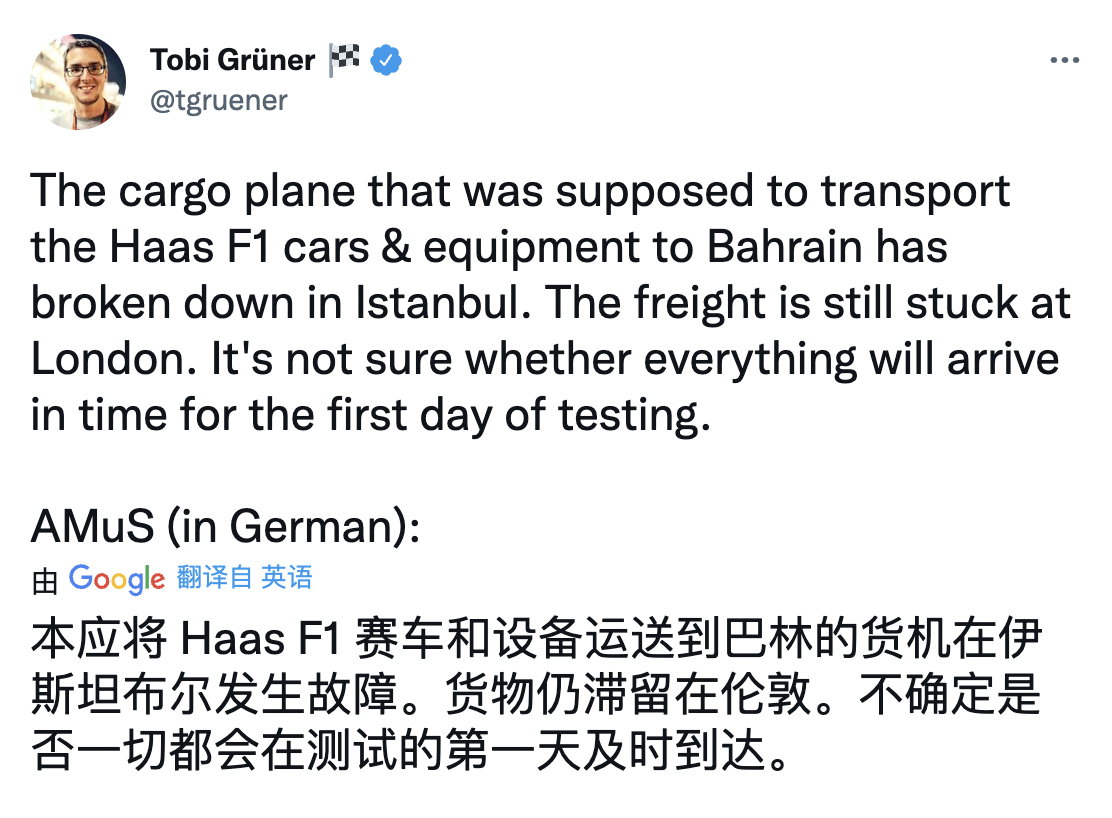Click the 翻译自 translation source link

pyautogui.click(x=214, y=577)
